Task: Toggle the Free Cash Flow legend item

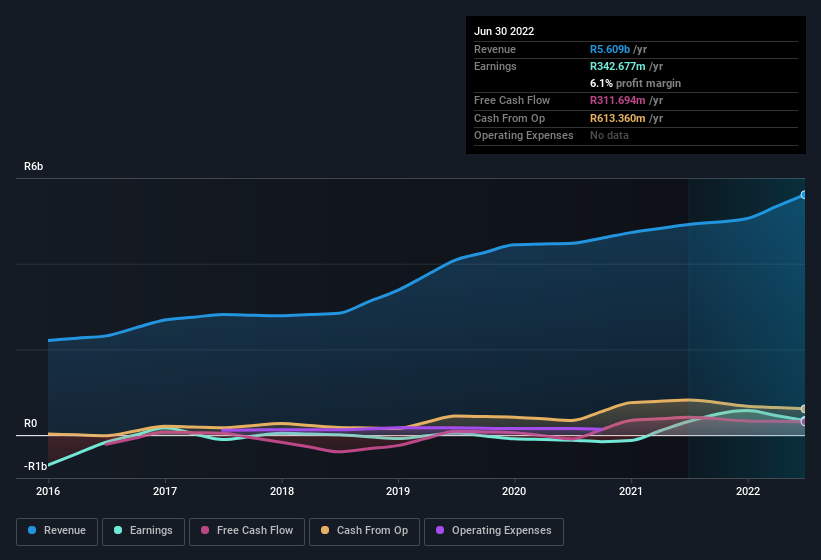Action: coord(248,531)
